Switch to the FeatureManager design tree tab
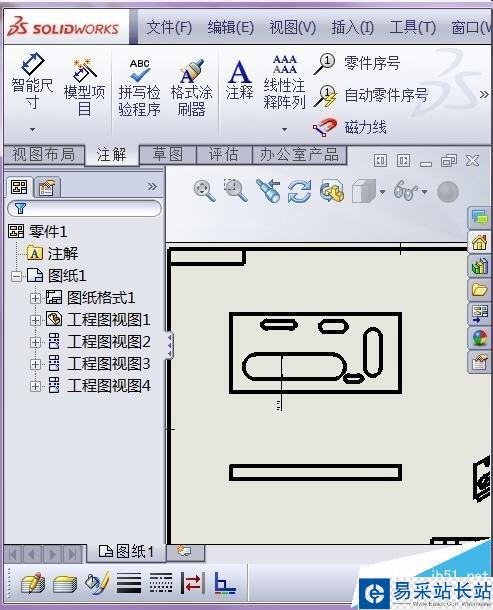This screenshot has width=493, height=610. pyautogui.click(x=19, y=187)
